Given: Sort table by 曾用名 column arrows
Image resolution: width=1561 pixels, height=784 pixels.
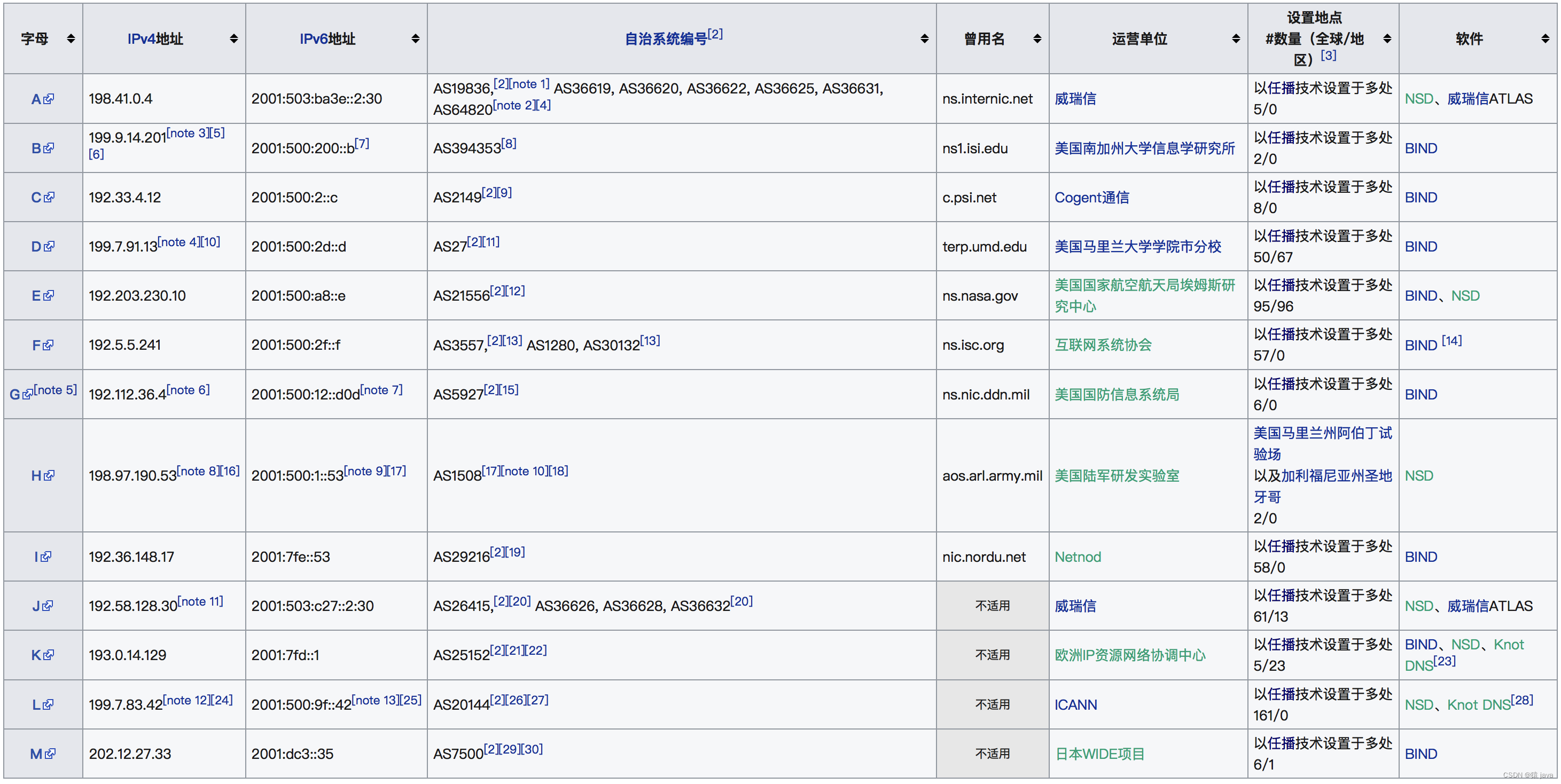Looking at the screenshot, I should (1037, 39).
